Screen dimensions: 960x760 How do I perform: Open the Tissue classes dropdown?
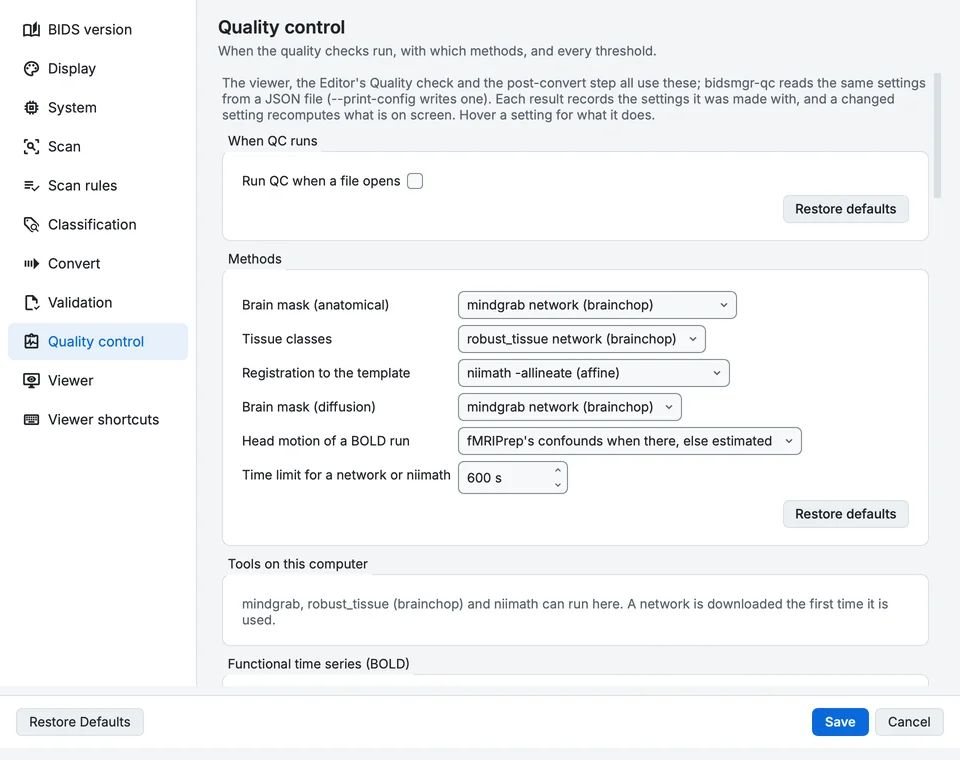pyautogui.click(x=582, y=339)
